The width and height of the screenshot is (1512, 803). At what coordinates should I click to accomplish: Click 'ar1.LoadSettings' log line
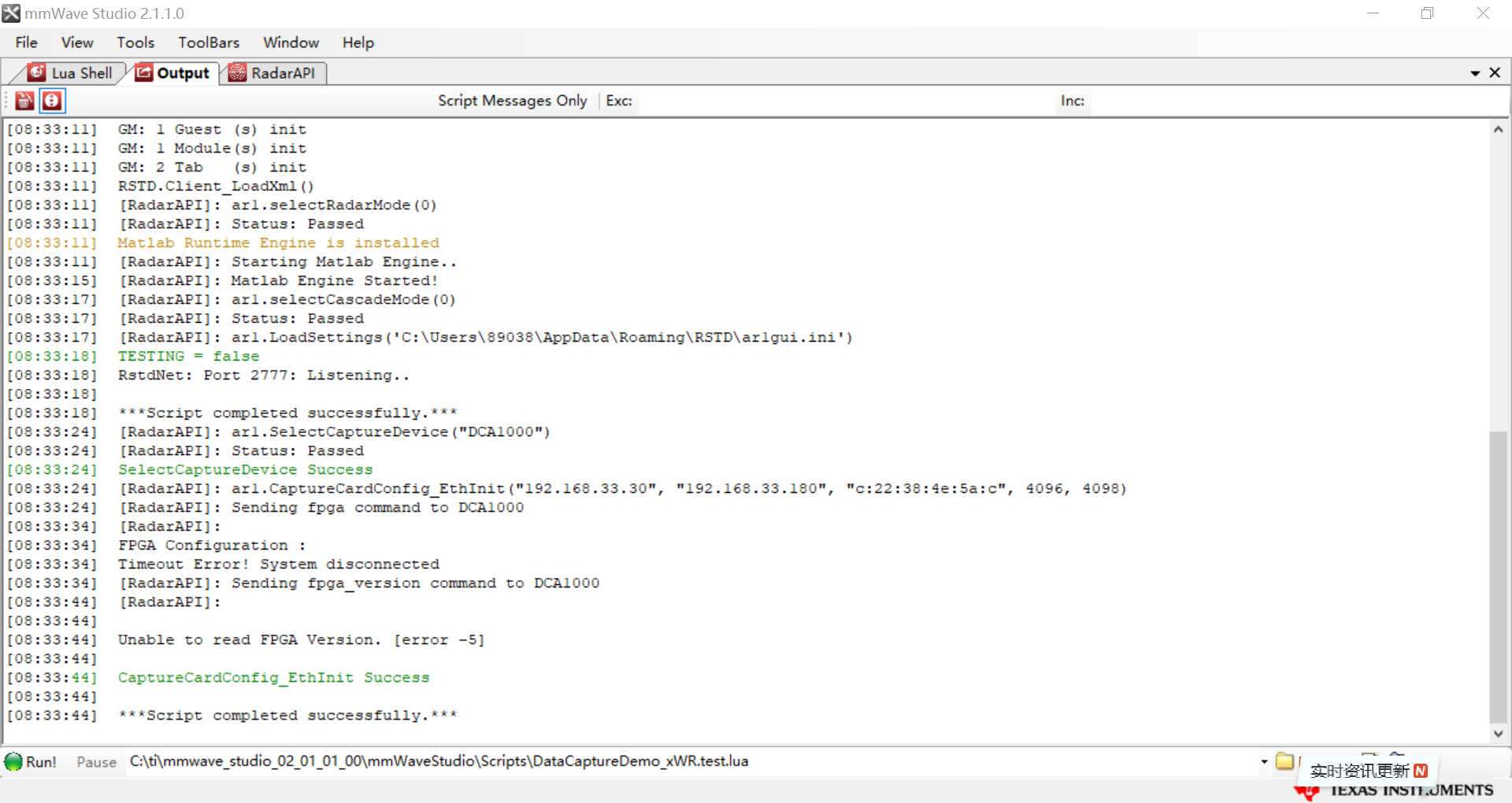(485, 338)
